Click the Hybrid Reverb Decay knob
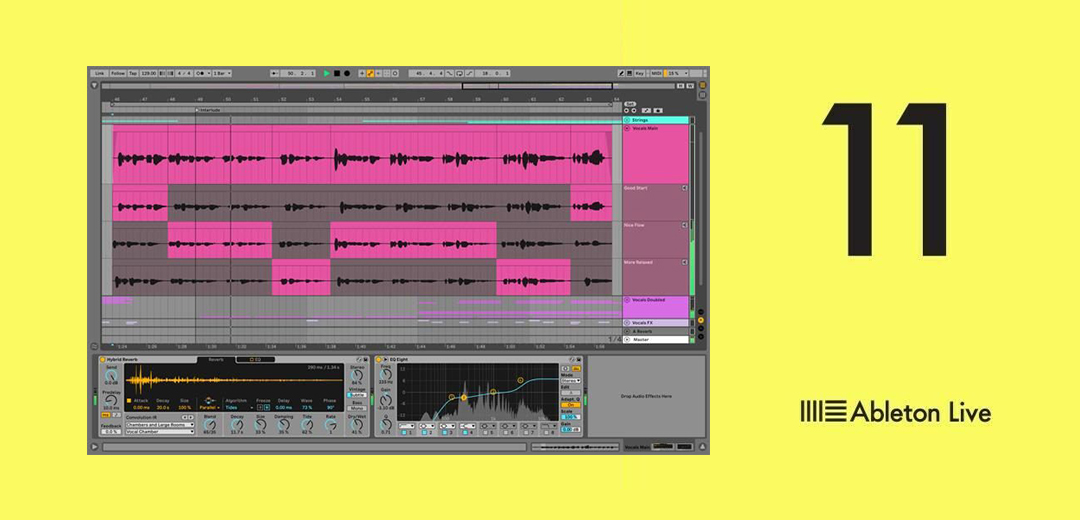Viewport: 1080px width, 520px height. point(236,424)
